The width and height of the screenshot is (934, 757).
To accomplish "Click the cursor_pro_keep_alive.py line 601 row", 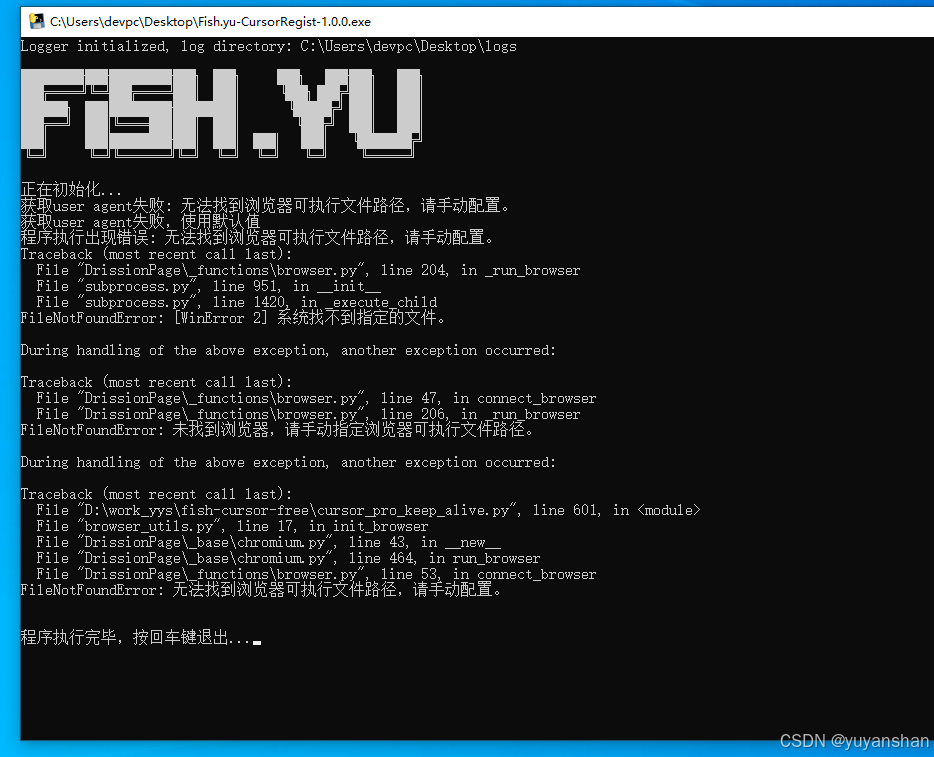I will pyautogui.click(x=368, y=510).
